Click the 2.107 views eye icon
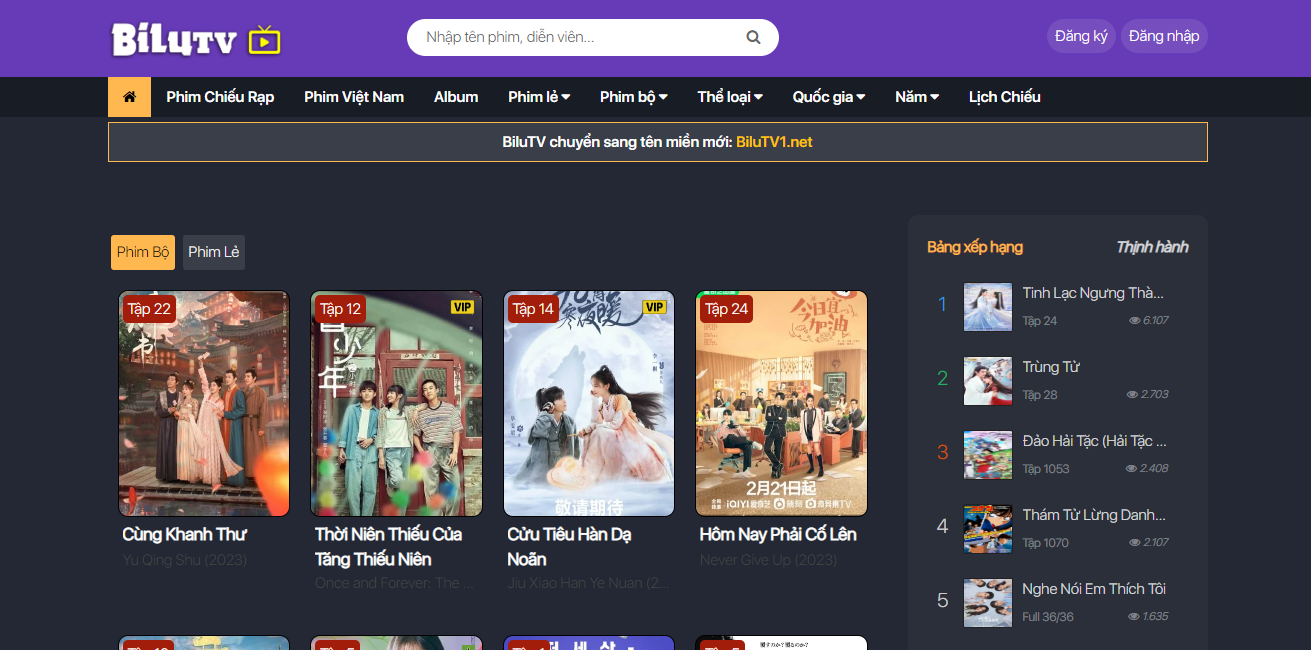The height and width of the screenshot is (650, 1311). (1134, 543)
